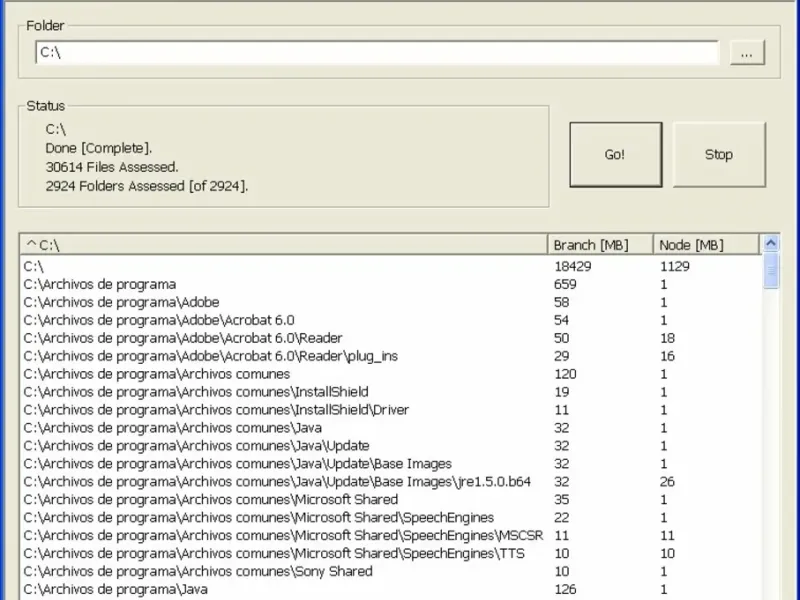Select the row ending in Archivos de programa\Adobe

pyautogui.click(x=390, y=302)
